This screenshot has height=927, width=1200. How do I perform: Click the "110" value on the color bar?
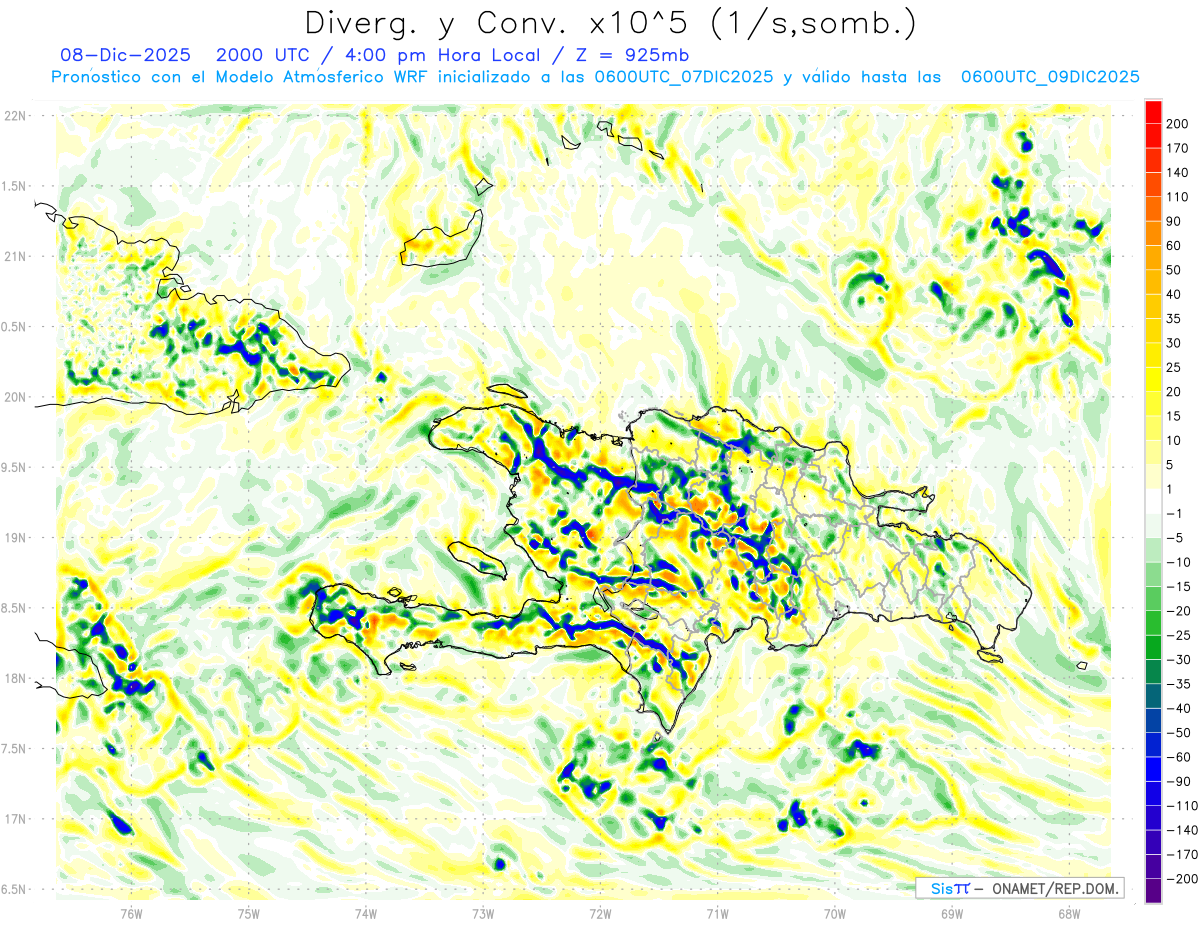click(x=1177, y=197)
